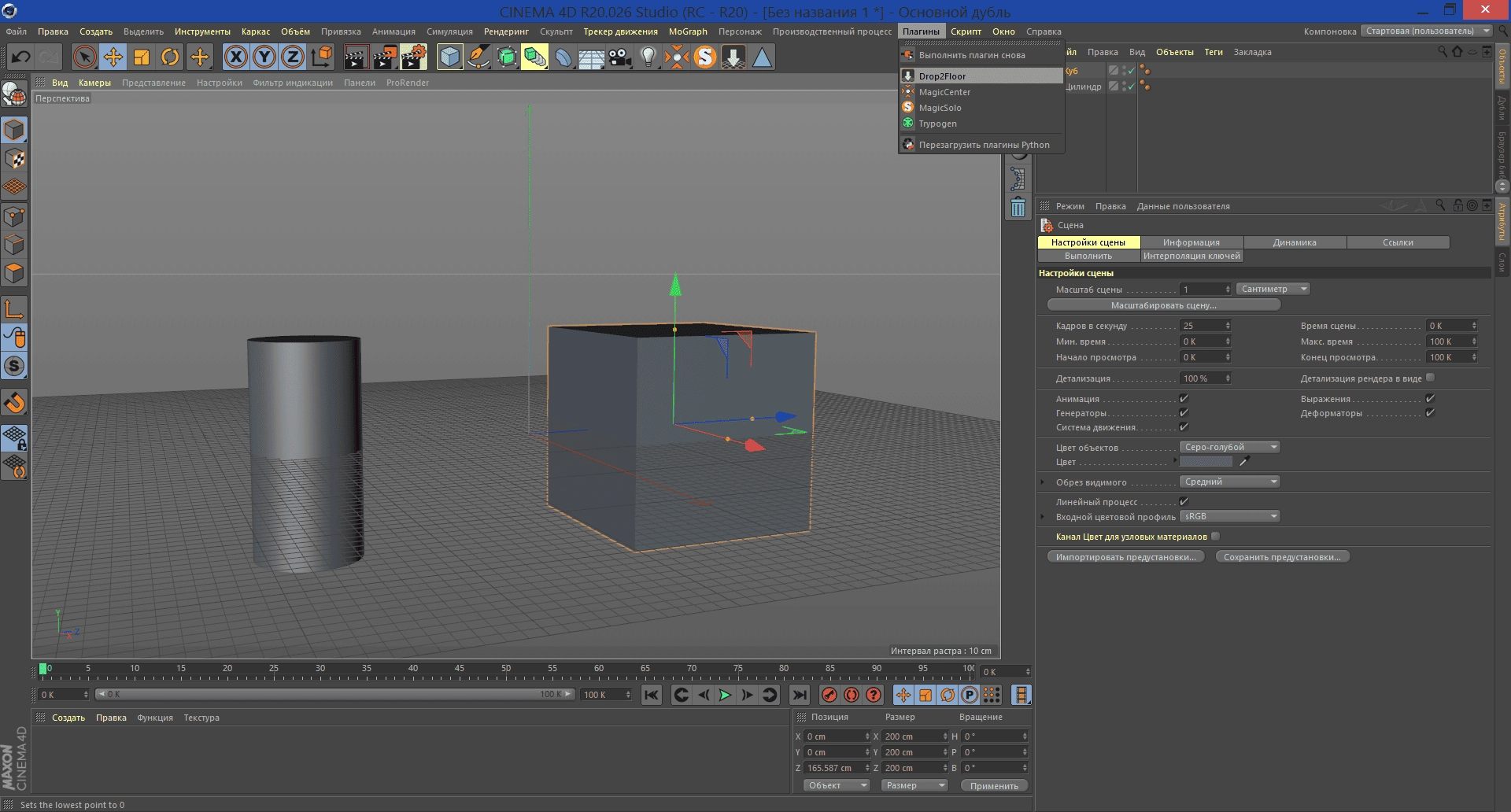
Task: Open the spline Pen tool
Action: [x=478, y=57]
